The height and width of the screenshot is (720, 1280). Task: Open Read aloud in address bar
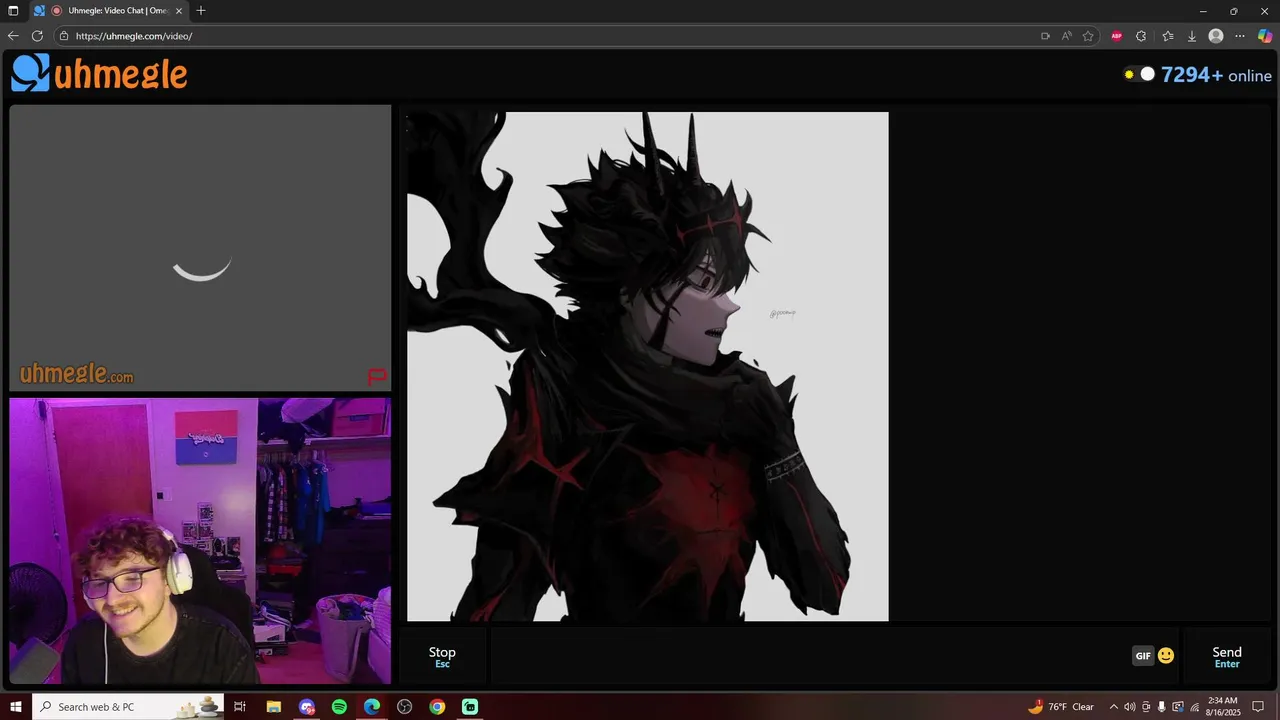tap(1066, 36)
